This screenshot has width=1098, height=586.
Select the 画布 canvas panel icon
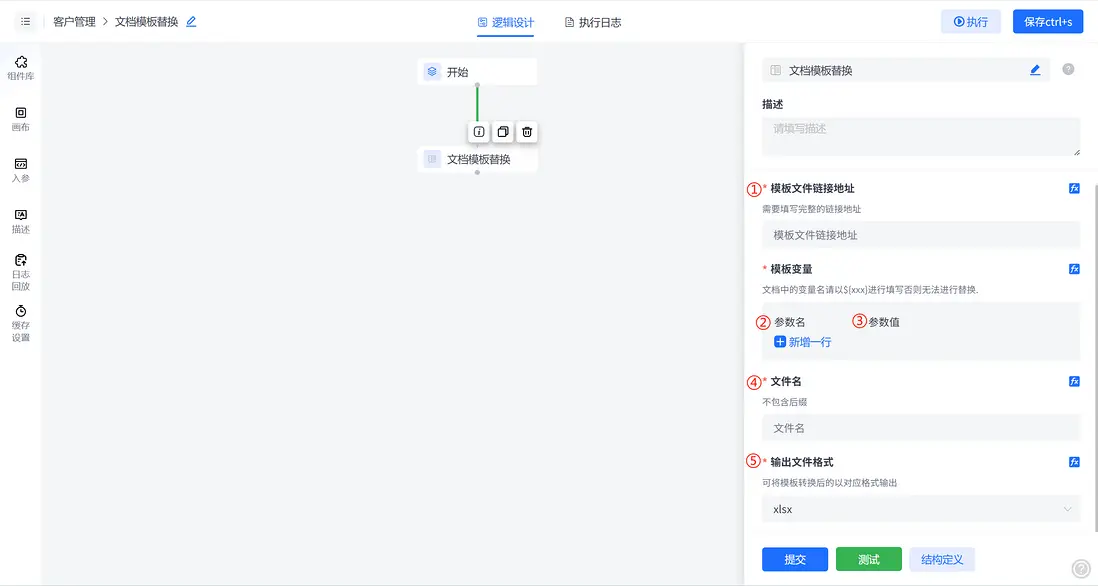point(21,118)
